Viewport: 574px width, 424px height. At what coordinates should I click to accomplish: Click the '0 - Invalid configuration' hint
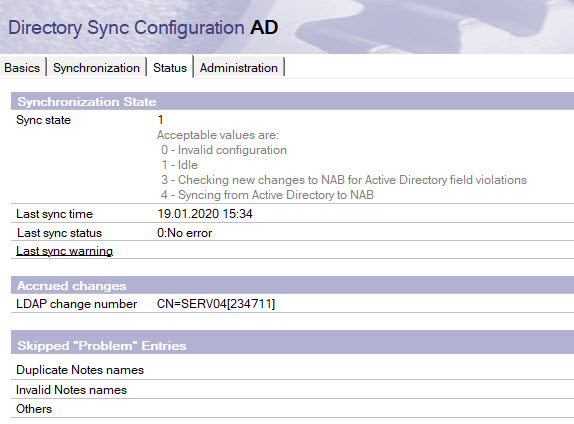224,150
